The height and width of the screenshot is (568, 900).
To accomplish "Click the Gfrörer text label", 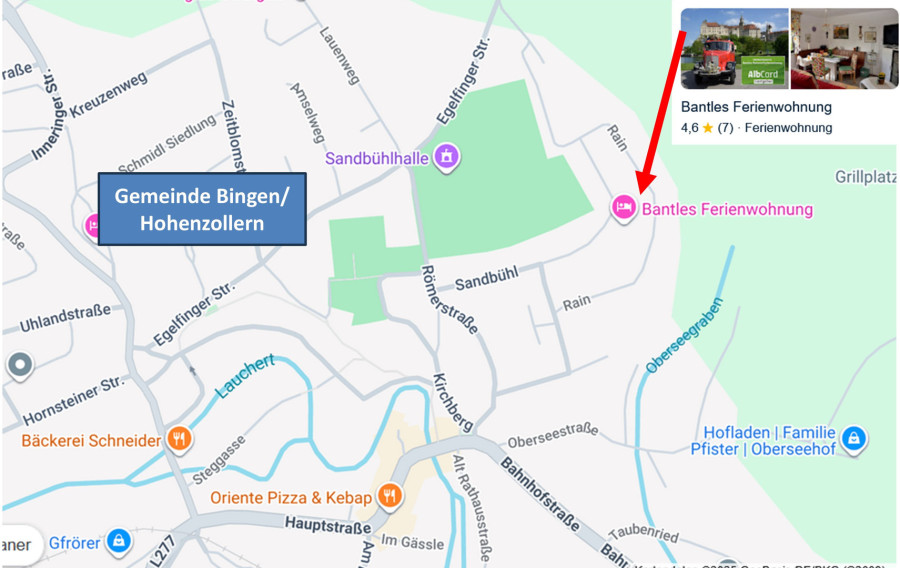I will point(75,543).
